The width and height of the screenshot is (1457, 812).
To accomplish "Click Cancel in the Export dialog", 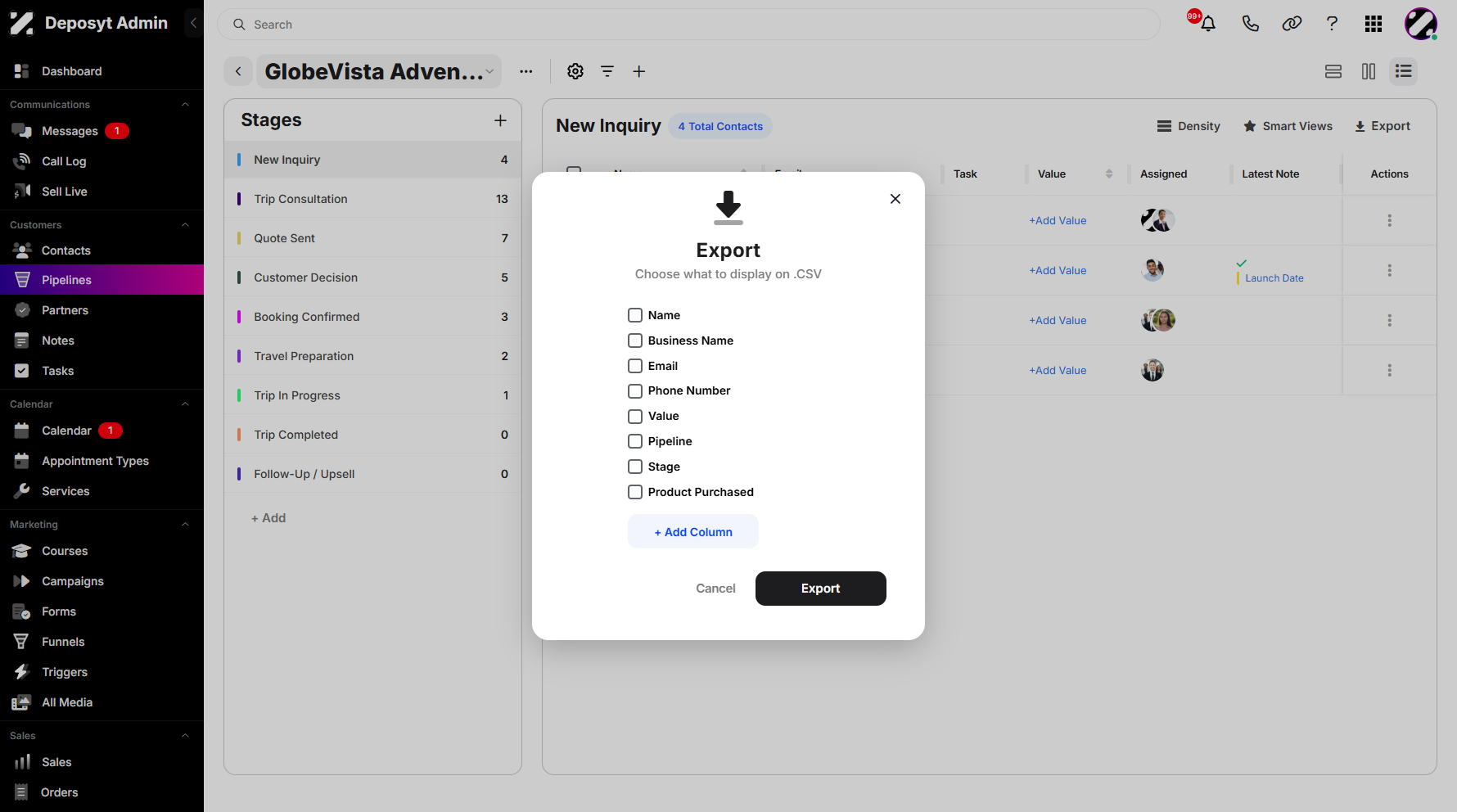I will point(715,589).
